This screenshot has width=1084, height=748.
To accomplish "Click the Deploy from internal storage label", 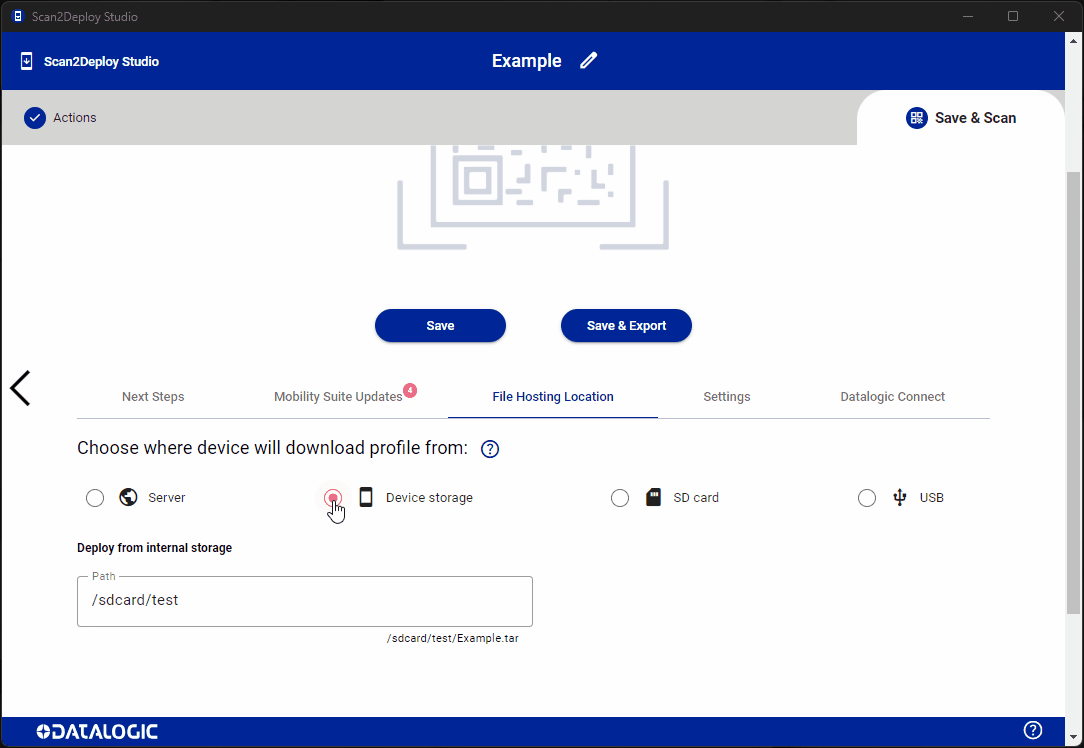I will [155, 548].
